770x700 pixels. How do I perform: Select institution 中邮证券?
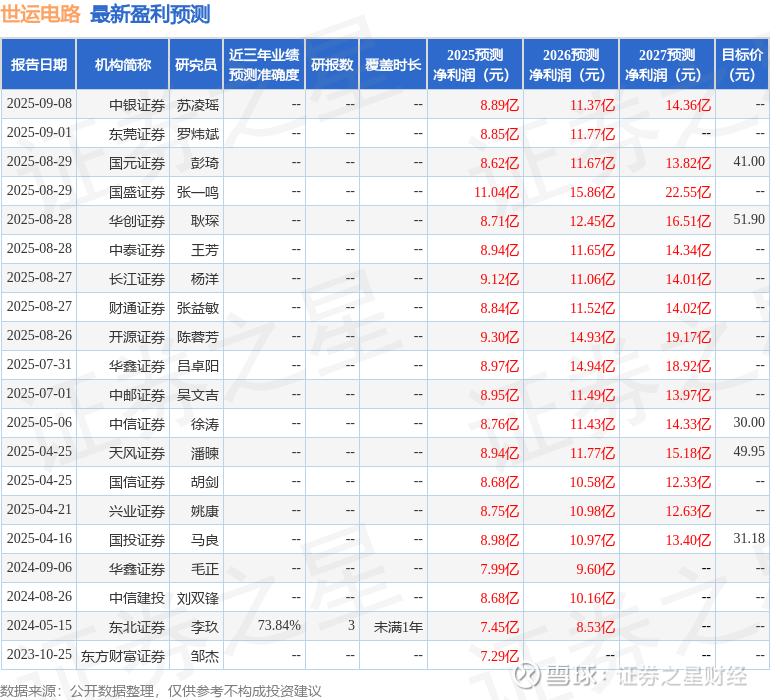pos(137,395)
